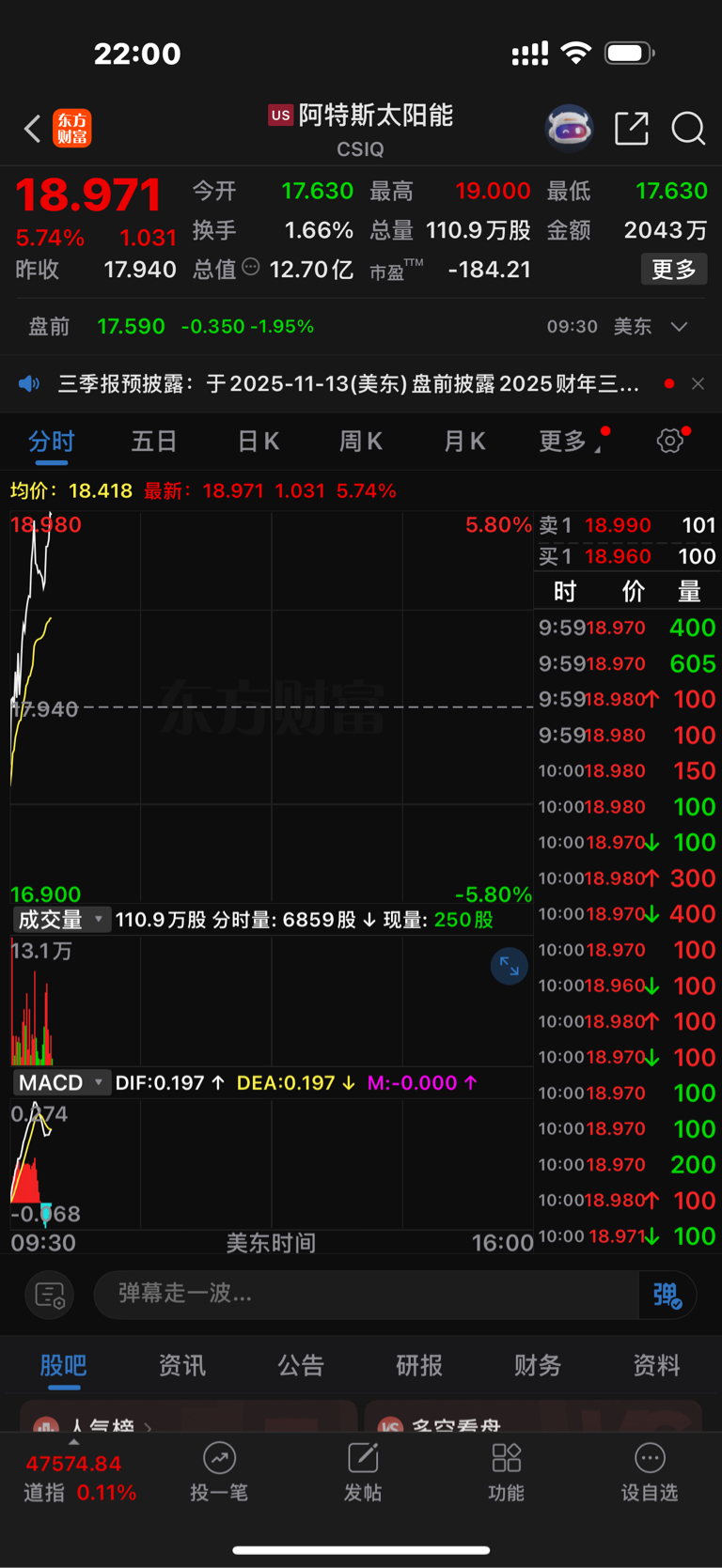Screen dimensions: 722x1568
Task: Tap the 总量 110.9万股 value
Action: 479,230
